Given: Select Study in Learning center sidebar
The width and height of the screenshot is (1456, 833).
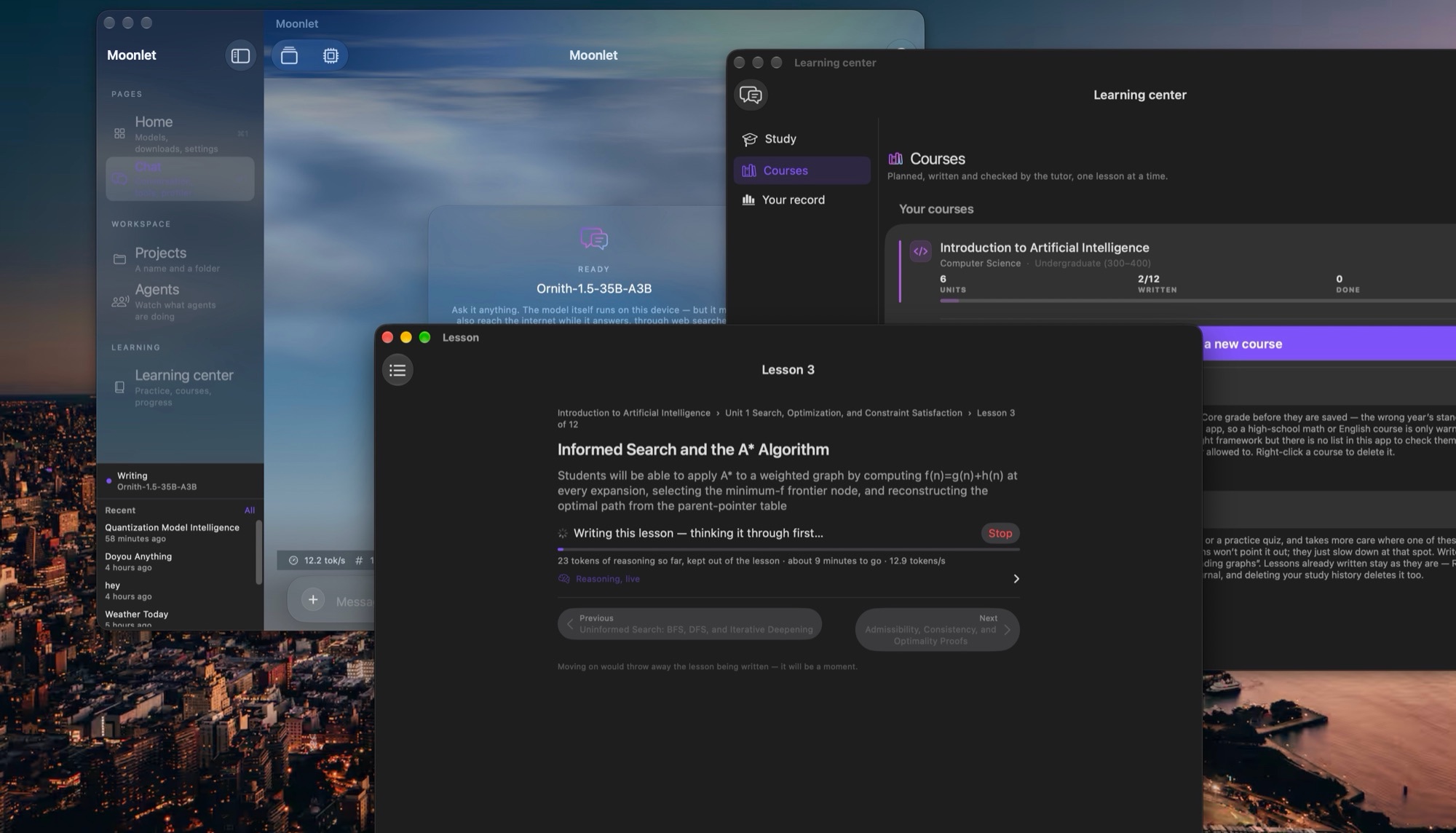Looking at the screenshot, I should pos(802,139).
